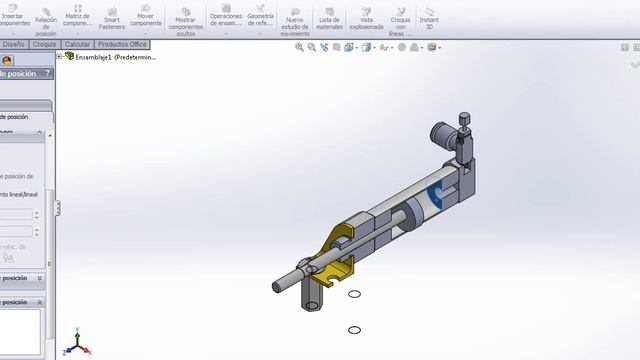Switch to Croquis tab

click(44, 44)
